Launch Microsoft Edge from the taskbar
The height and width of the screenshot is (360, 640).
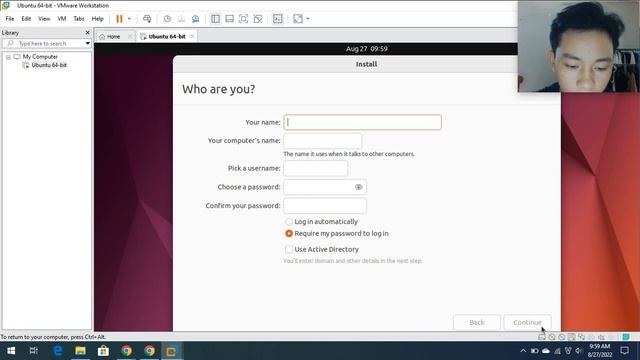[x=58, y=351]
